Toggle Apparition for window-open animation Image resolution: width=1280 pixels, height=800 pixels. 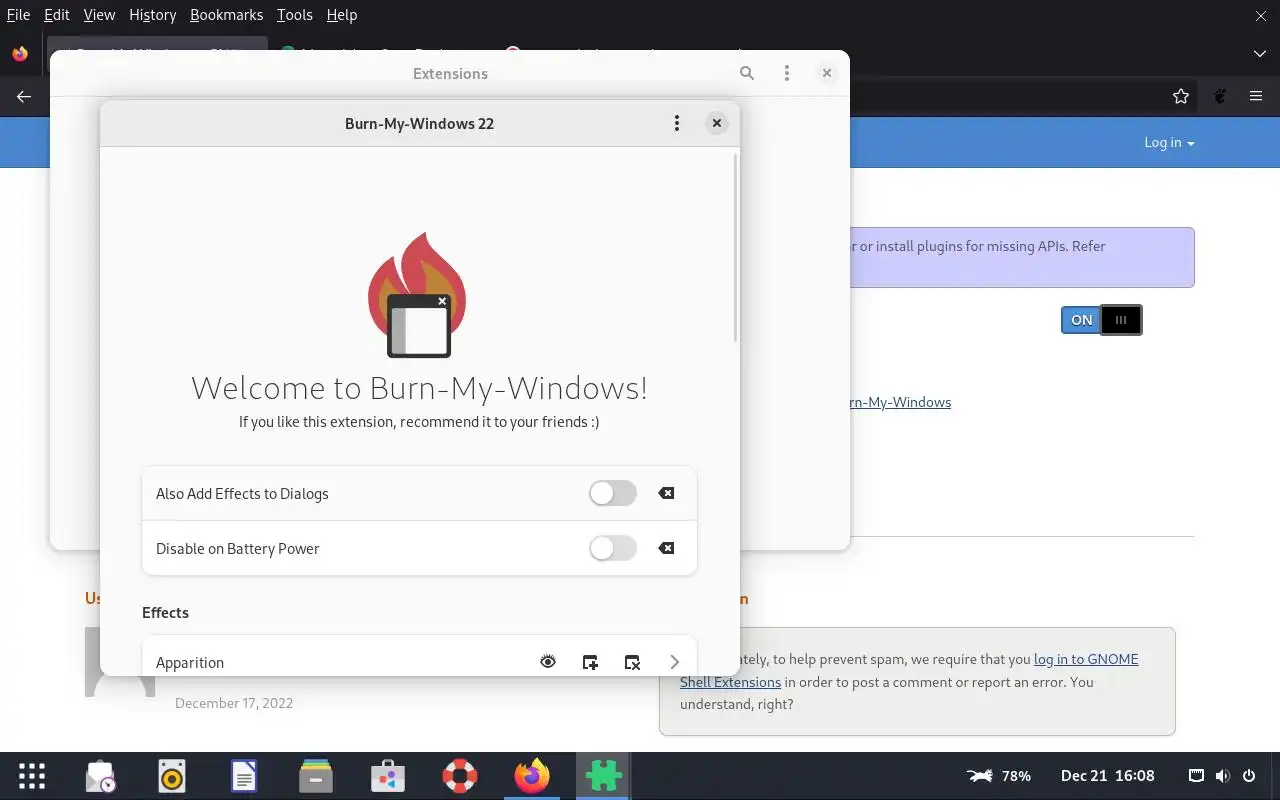tap(590, 662)
